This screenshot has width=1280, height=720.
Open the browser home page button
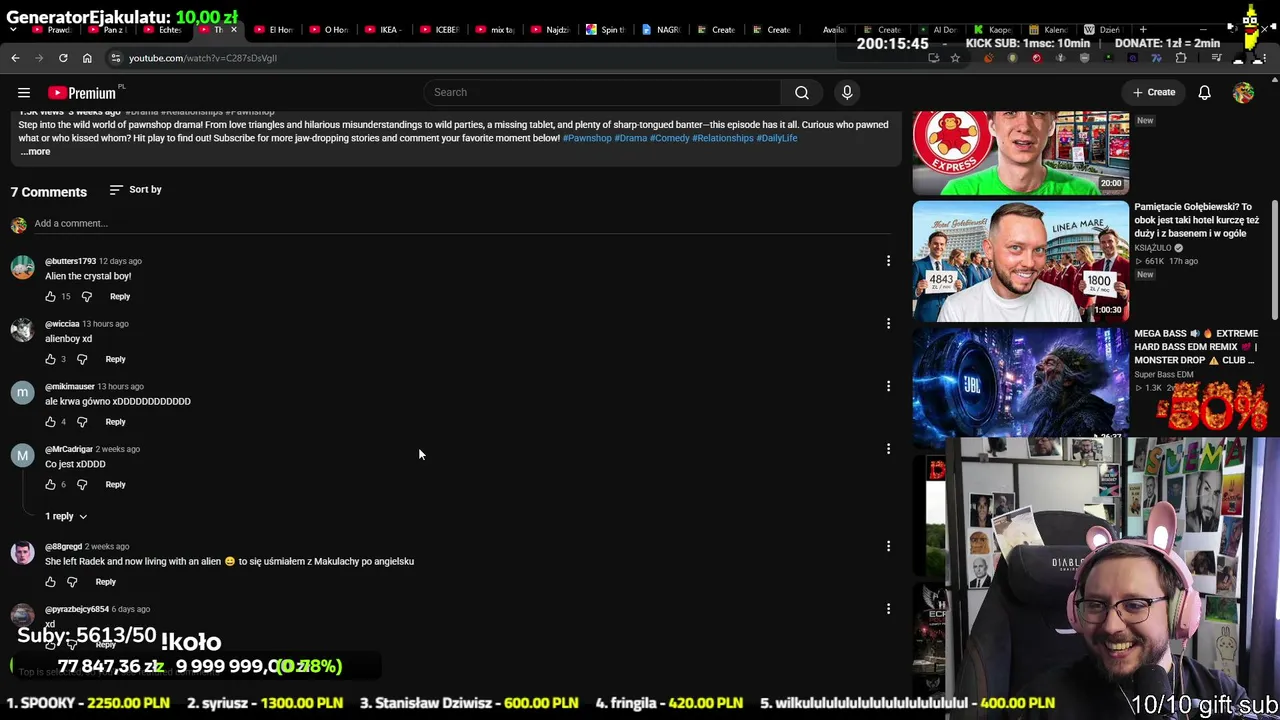87,58
